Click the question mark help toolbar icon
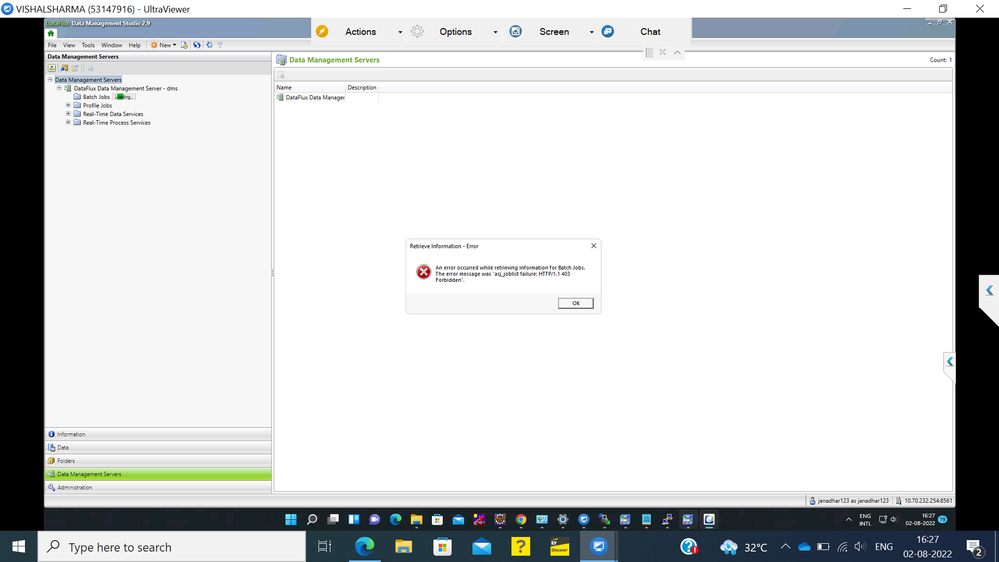This screenshot has width=999, height=562. (x=220, y=45)
